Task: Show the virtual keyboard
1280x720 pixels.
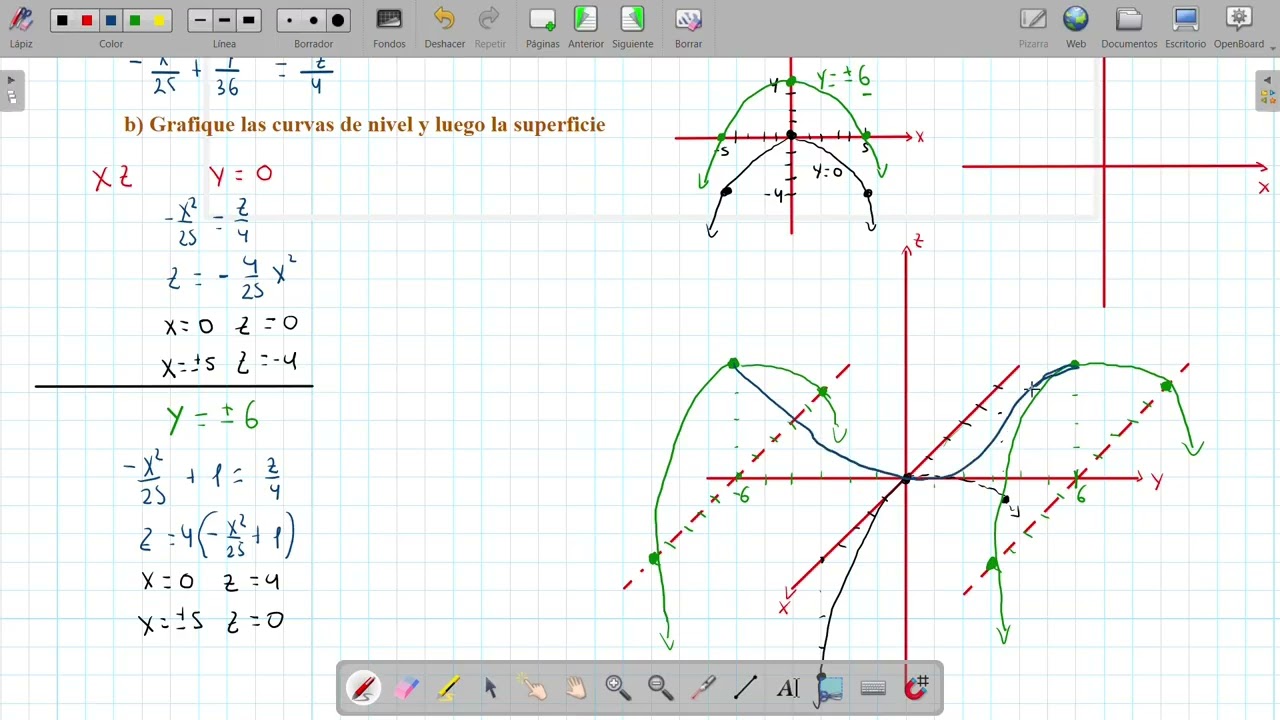Action: click(x=873, y=688)
